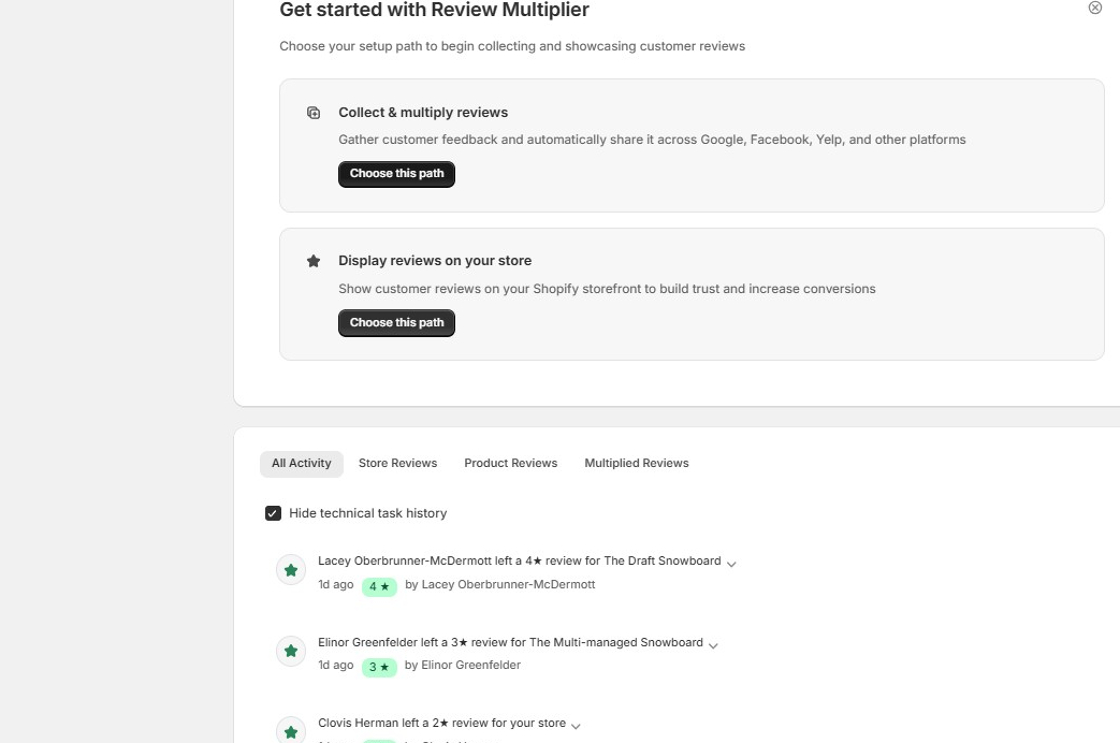The height and width of the screenshot is (743, 1120).
Task: Click the 3★ rating badge on Elinor's entry
Action: (x=379, y=667)
